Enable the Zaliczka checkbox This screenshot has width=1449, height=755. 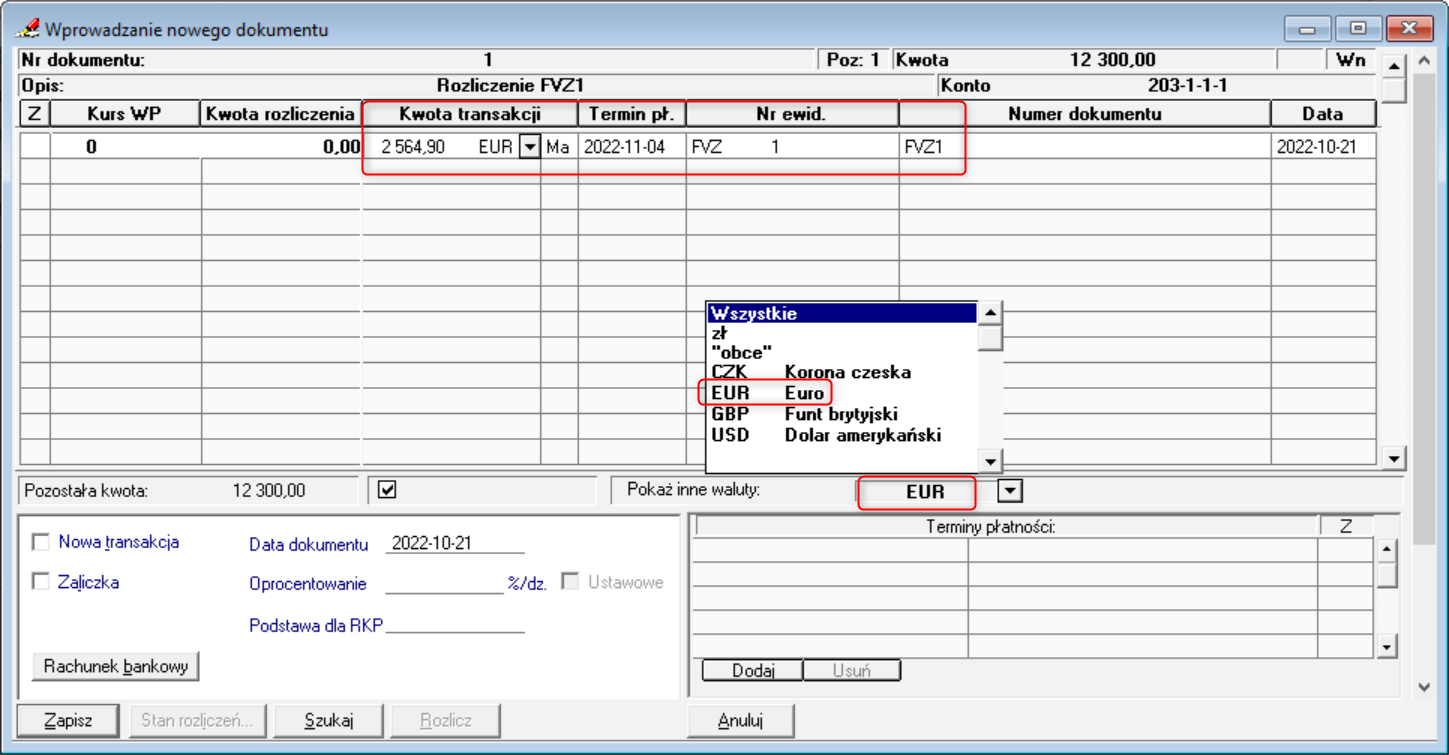click(41, 582)
